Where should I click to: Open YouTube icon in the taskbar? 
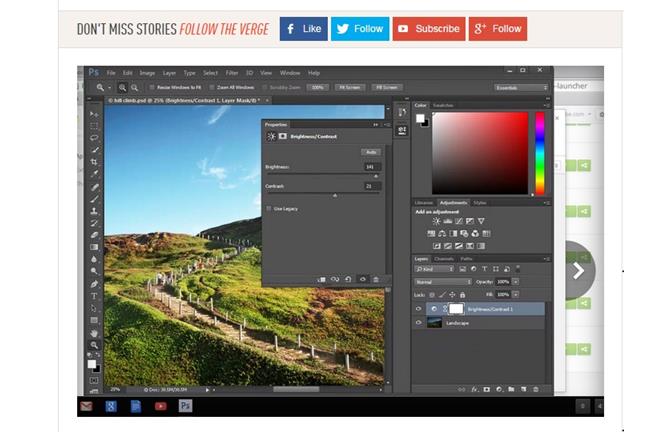coord(161,406)
